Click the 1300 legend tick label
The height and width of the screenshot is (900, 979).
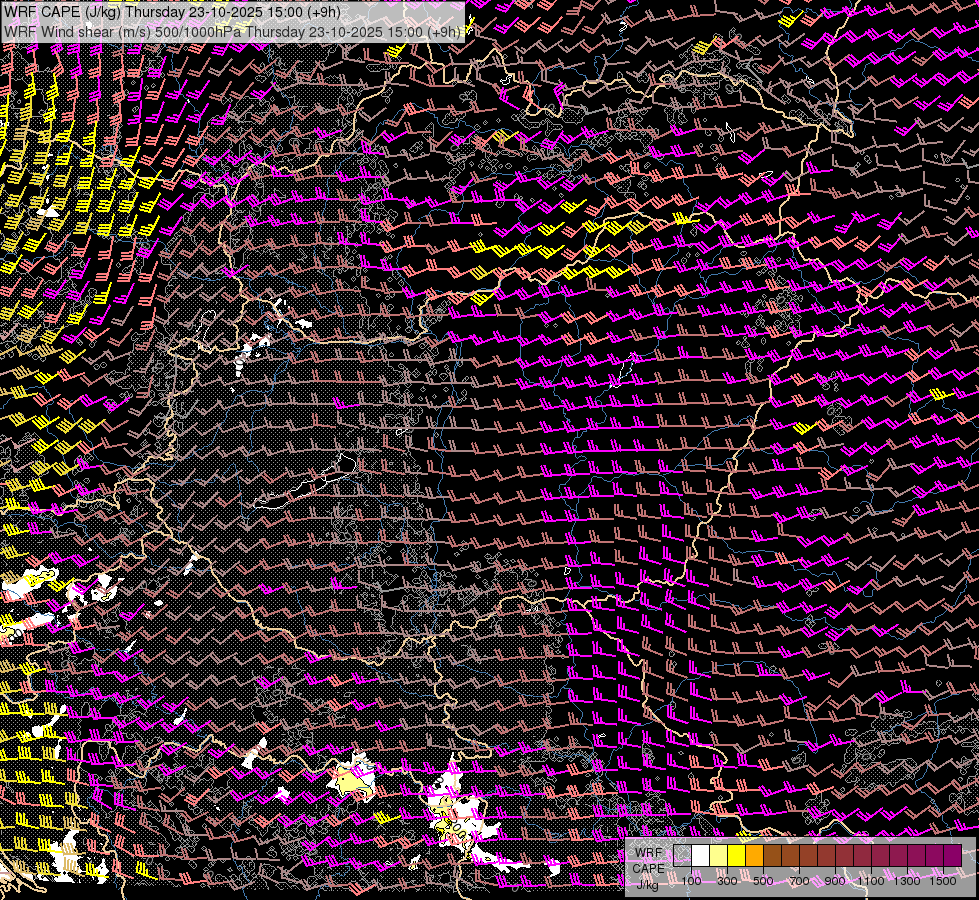click(907, 881)
